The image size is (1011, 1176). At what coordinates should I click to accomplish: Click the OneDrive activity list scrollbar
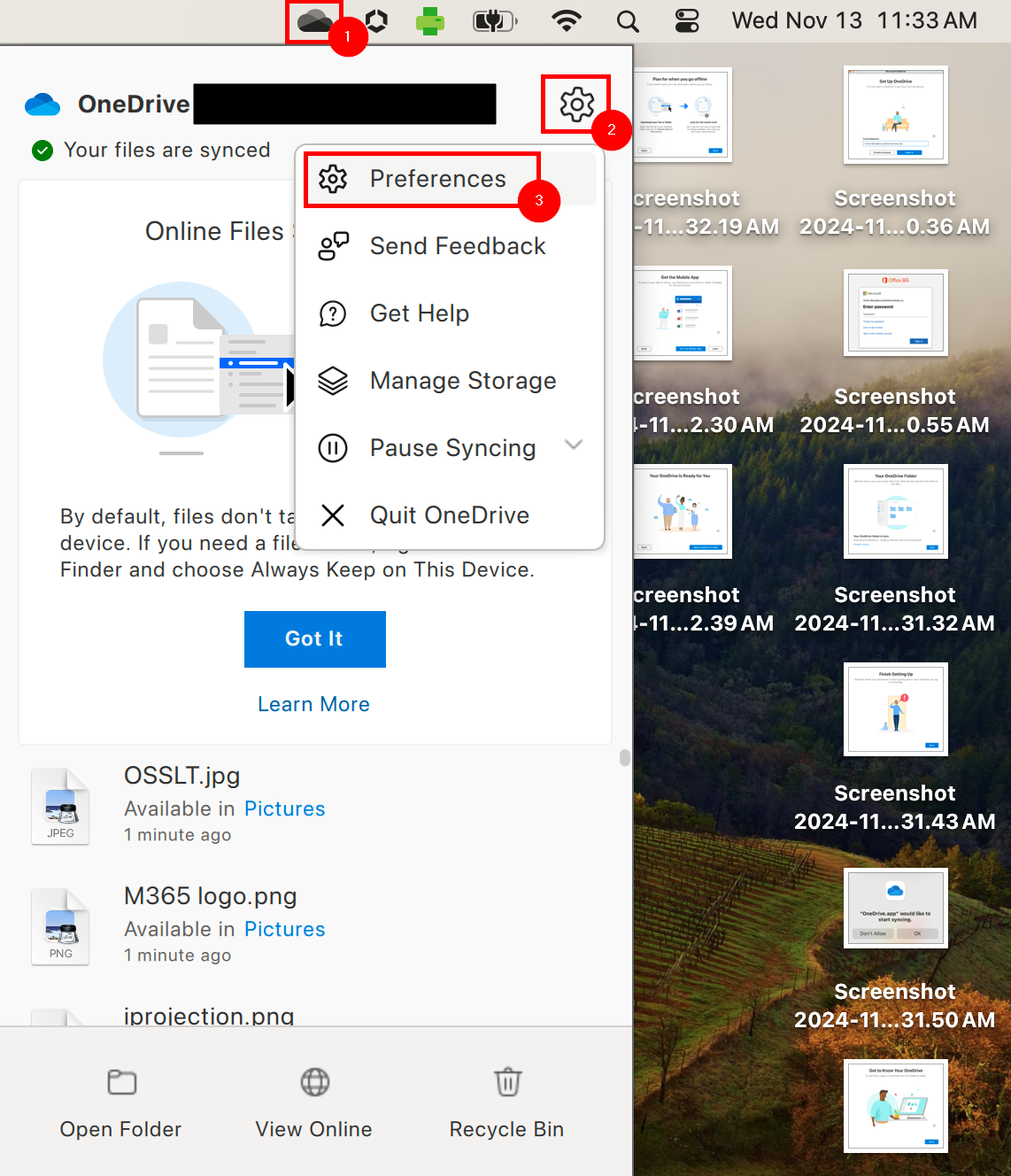(x=625, y=757)
